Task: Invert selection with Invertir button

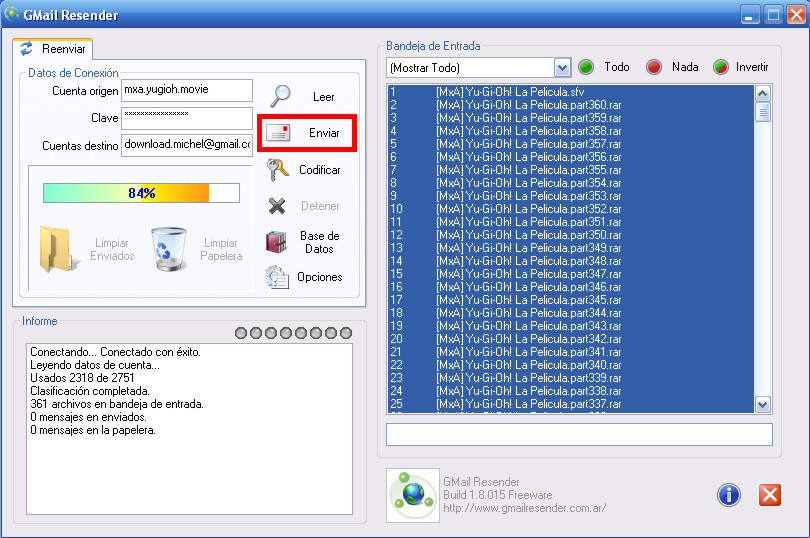Action: [720, 67]
